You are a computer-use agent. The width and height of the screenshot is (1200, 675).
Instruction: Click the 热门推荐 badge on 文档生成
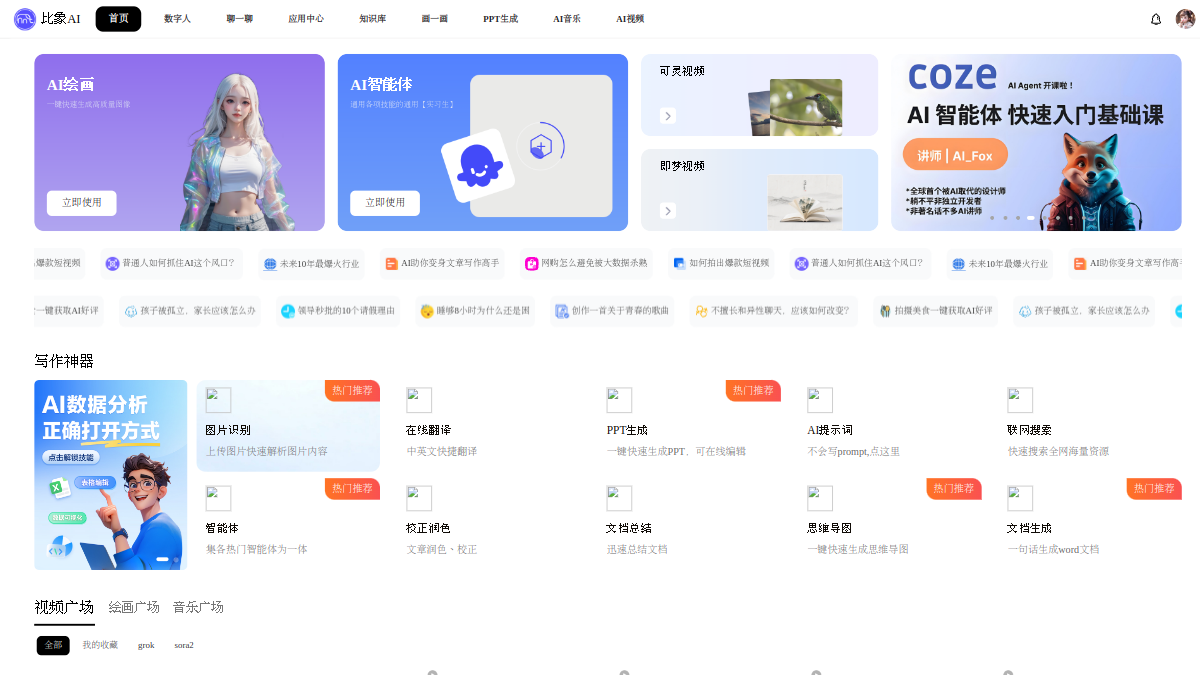tap(1154, 488)
